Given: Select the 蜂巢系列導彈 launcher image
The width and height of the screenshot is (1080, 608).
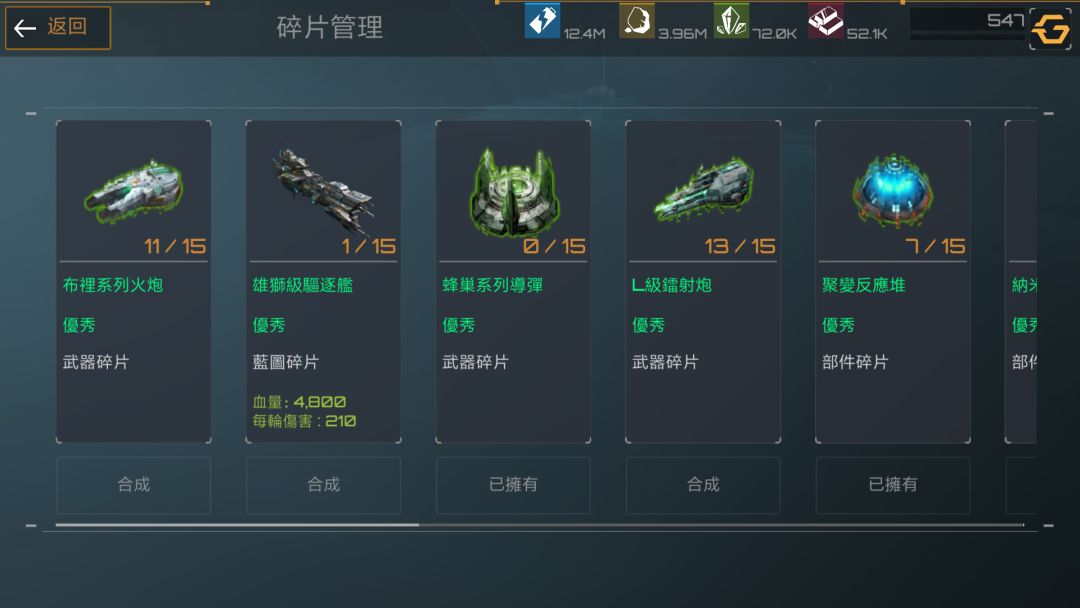Looking at the screenshot, I should (513, 192).
